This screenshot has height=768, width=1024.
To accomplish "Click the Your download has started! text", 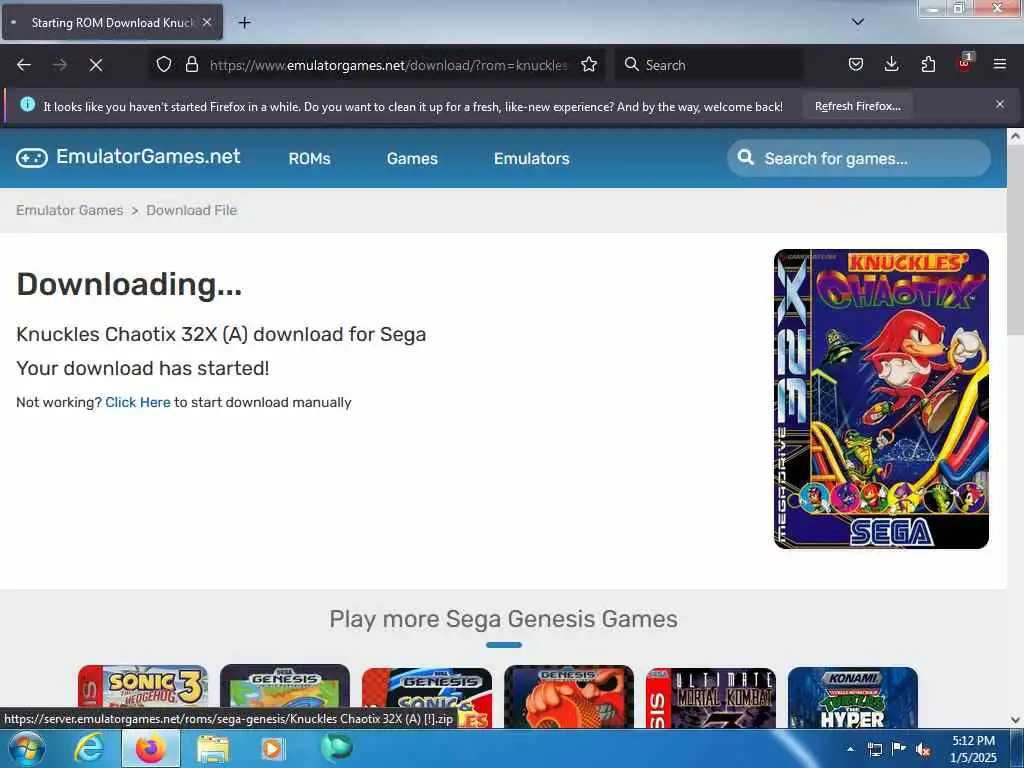I will 142,368.
